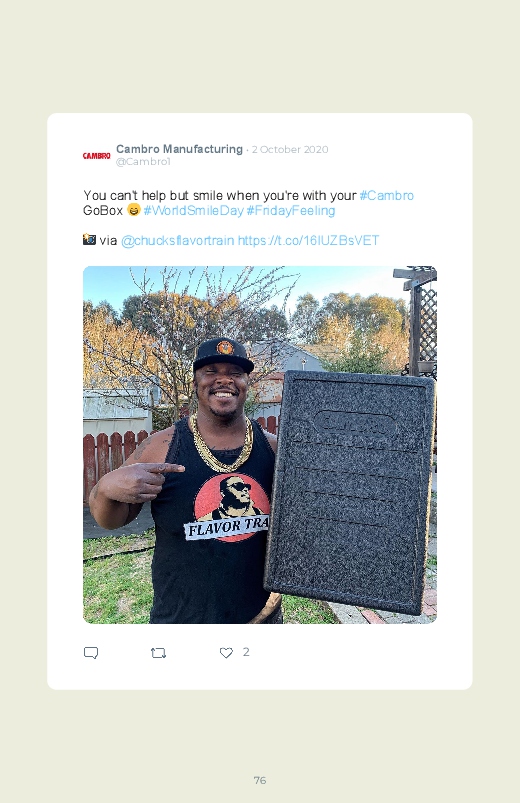Click the black GoBox container in photo
Image resolution: width=520 pixels, height=803 pixels.
[350, 493]
